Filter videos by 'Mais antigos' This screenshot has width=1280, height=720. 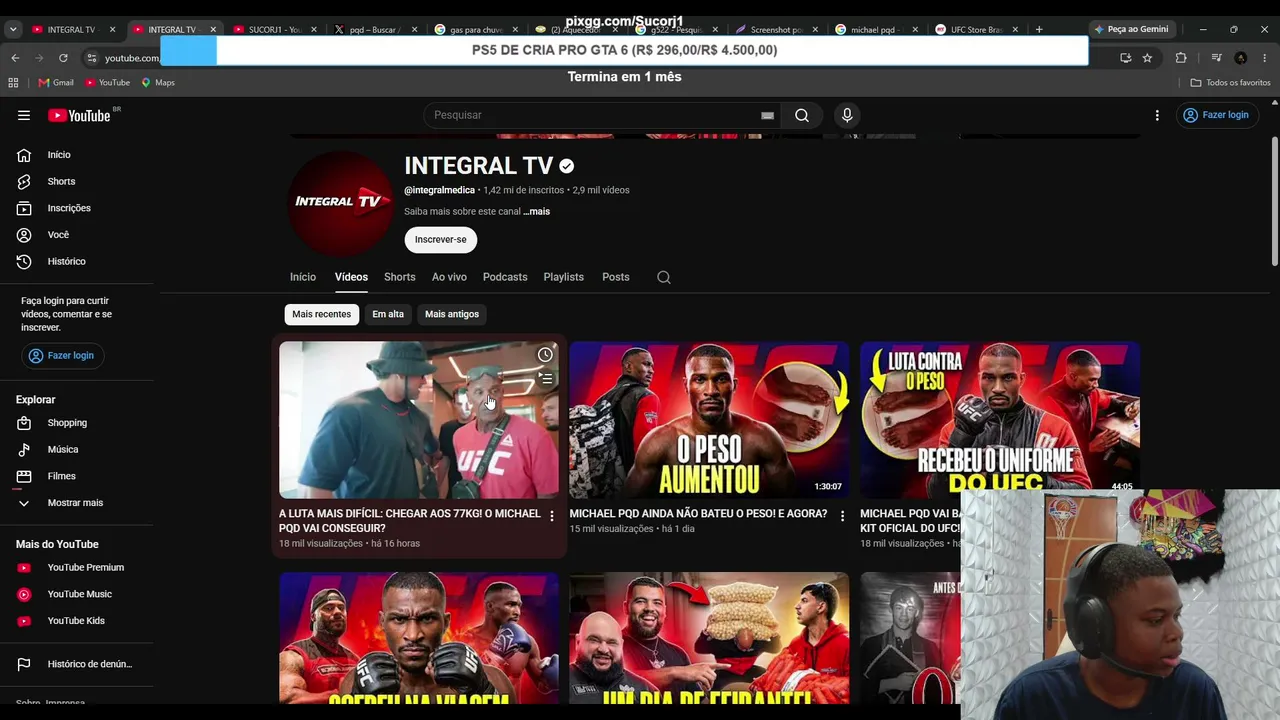[x=452, y=314]
